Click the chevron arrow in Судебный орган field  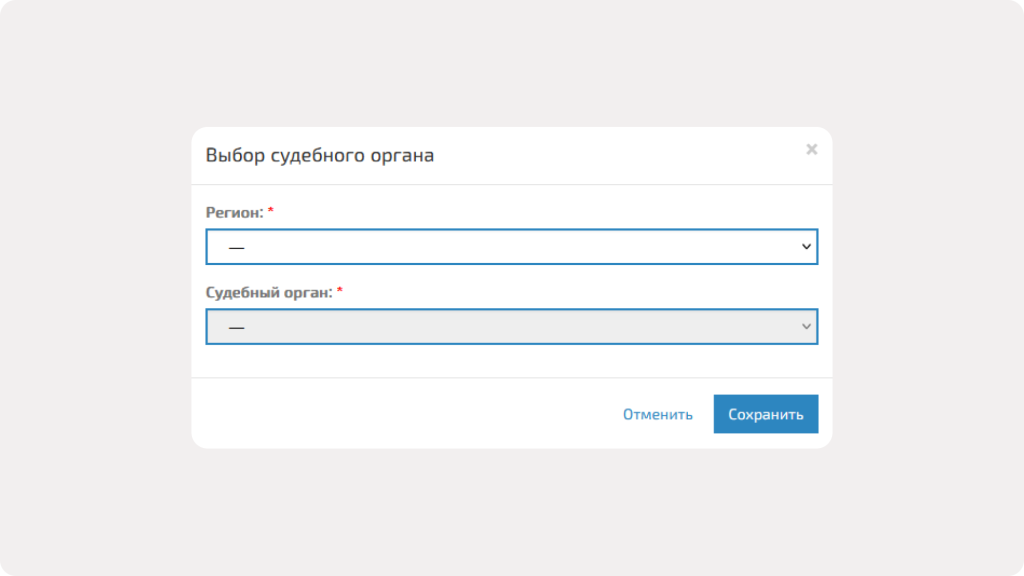806,327
